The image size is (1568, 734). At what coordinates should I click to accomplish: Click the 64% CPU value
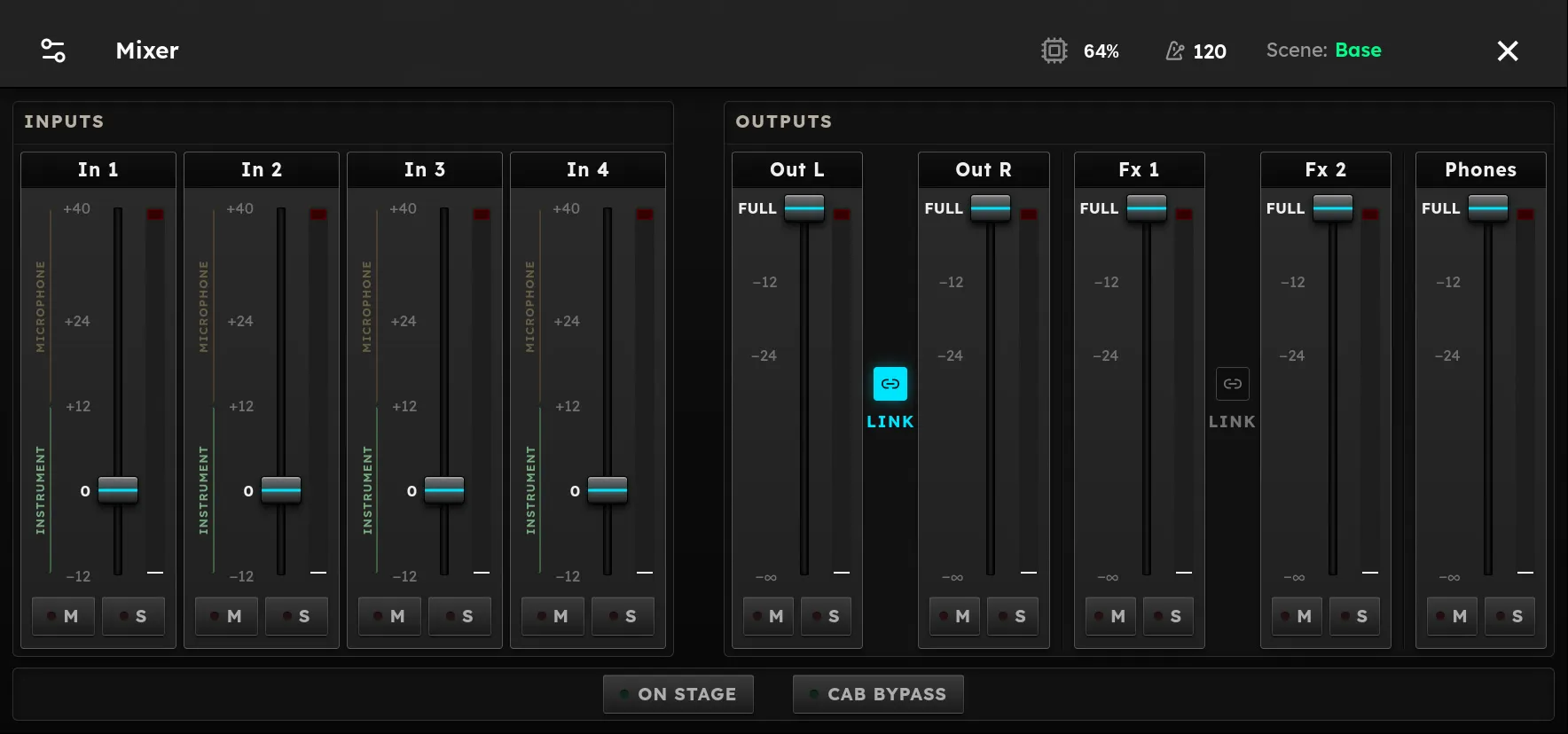pyautogui.click(x=1102, y=51)
